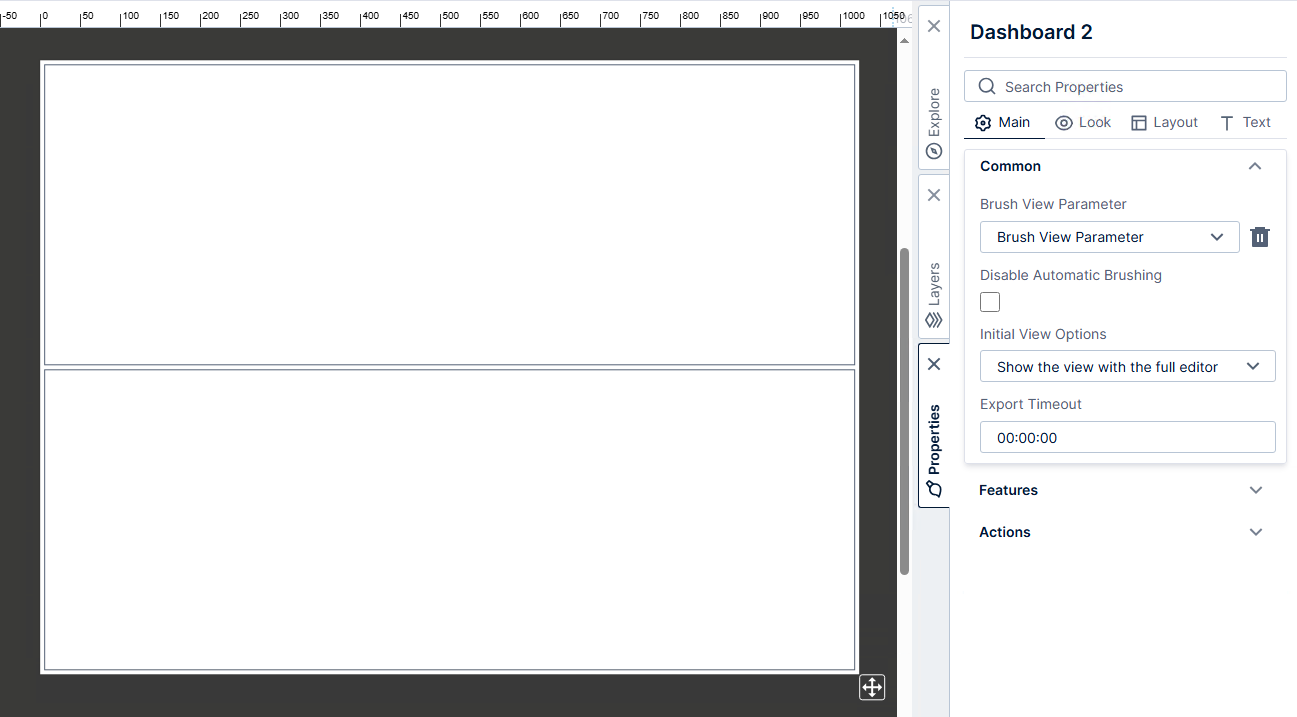Click the pan canvas move icon
The image size is (1297, 717).
coord(872,687)
